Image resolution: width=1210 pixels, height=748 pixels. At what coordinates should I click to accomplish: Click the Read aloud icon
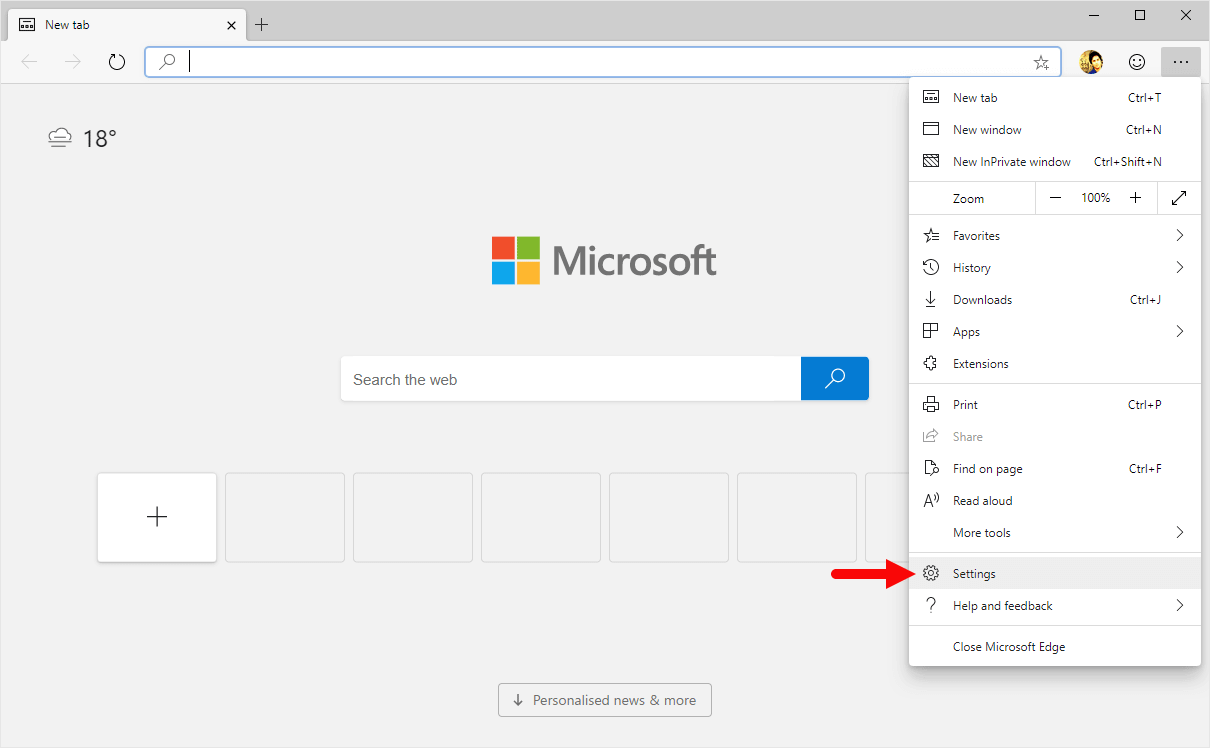(931, 500)
